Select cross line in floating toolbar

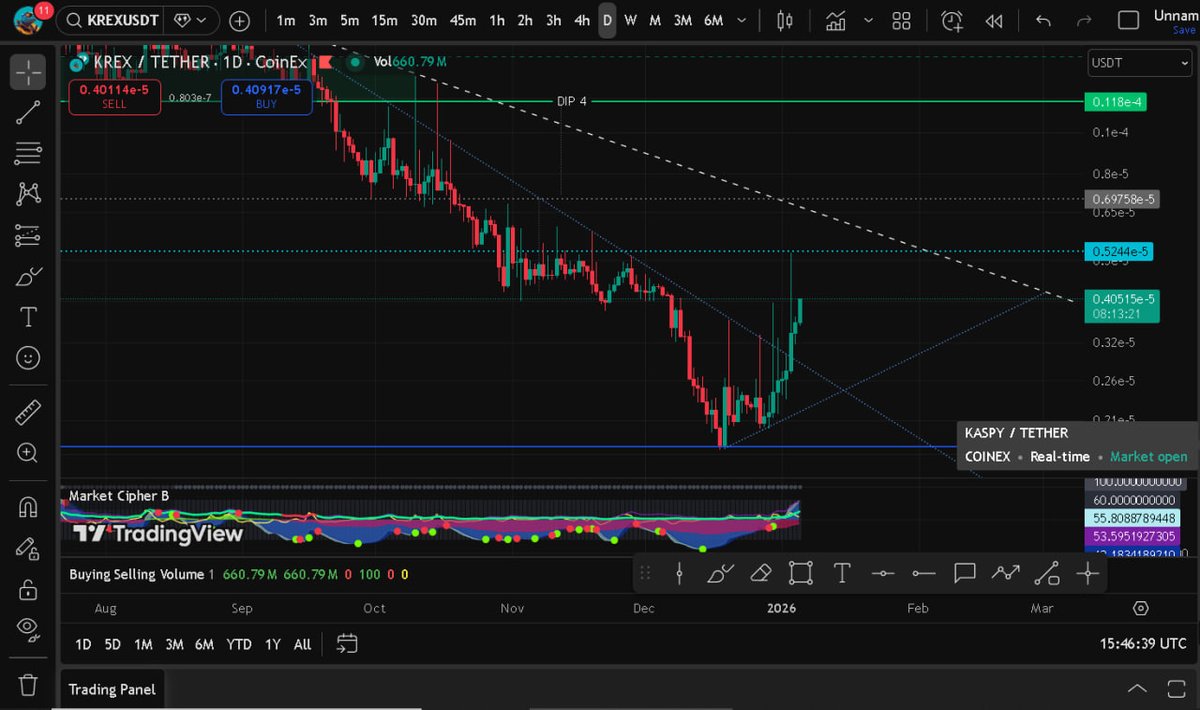[1087, 573]
